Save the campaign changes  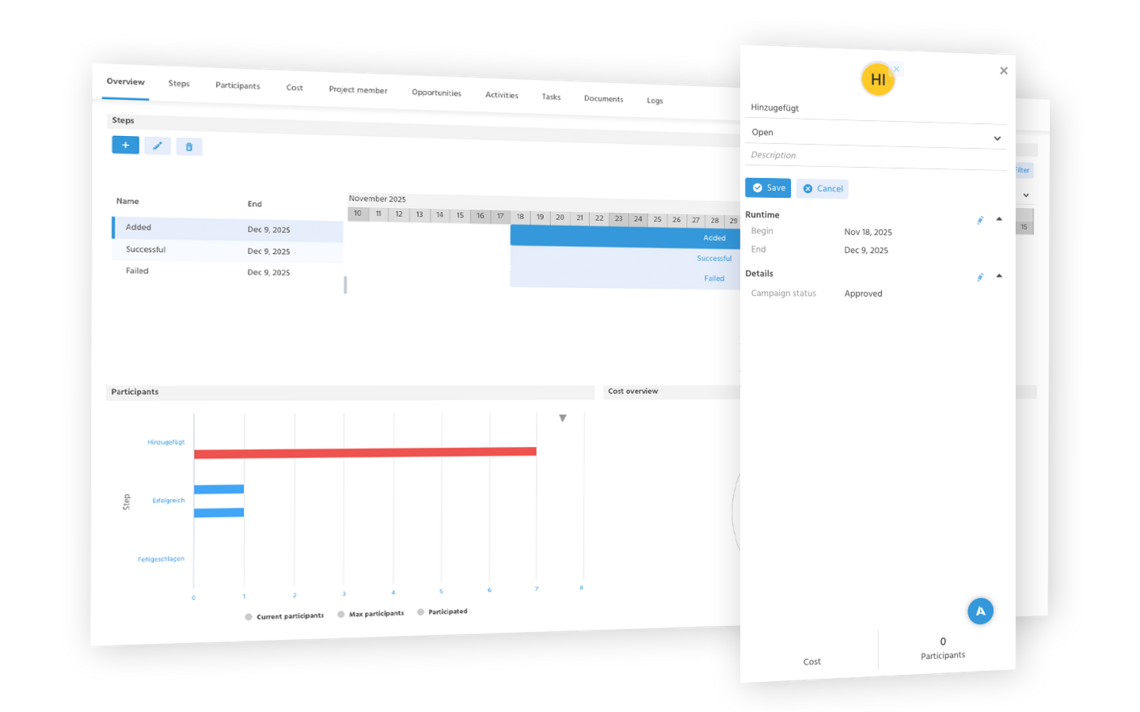(767, 188)
